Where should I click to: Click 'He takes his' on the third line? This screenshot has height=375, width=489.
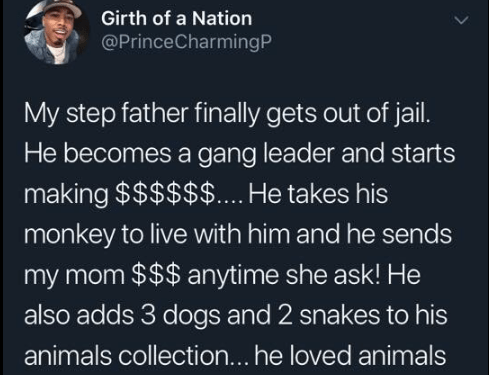pos(318,194)
